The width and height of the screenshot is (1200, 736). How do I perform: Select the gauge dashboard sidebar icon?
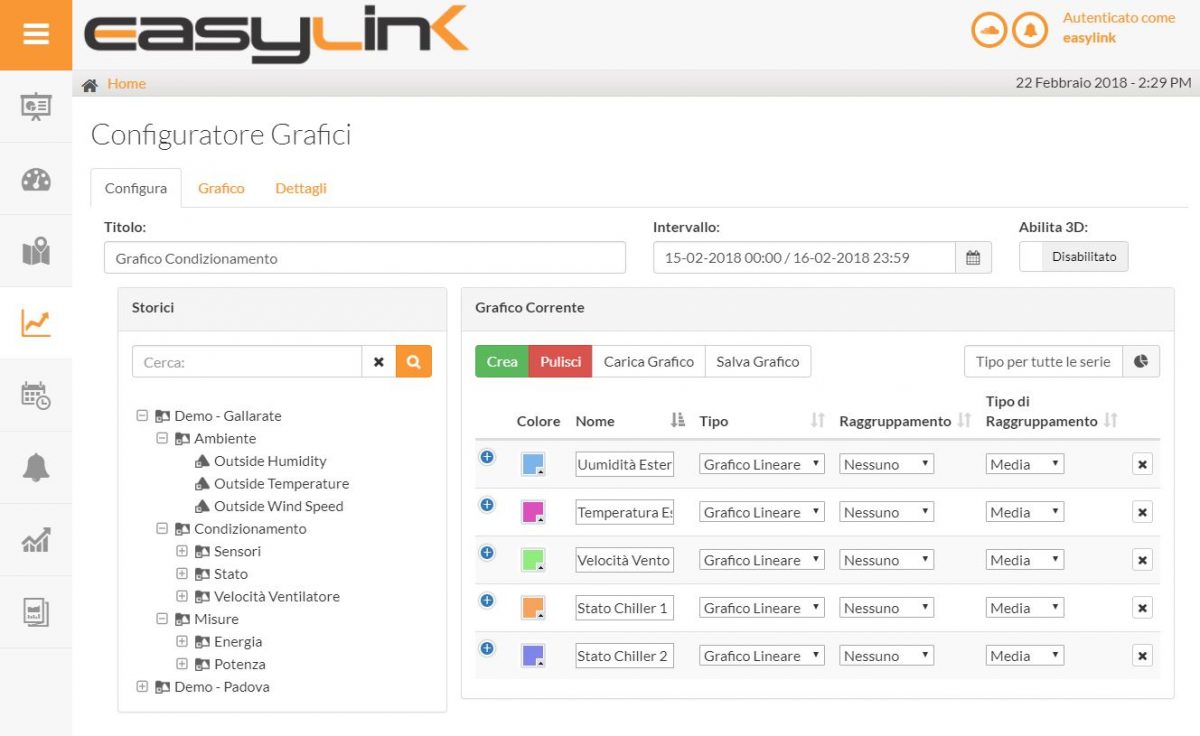[x=36, y=180]
